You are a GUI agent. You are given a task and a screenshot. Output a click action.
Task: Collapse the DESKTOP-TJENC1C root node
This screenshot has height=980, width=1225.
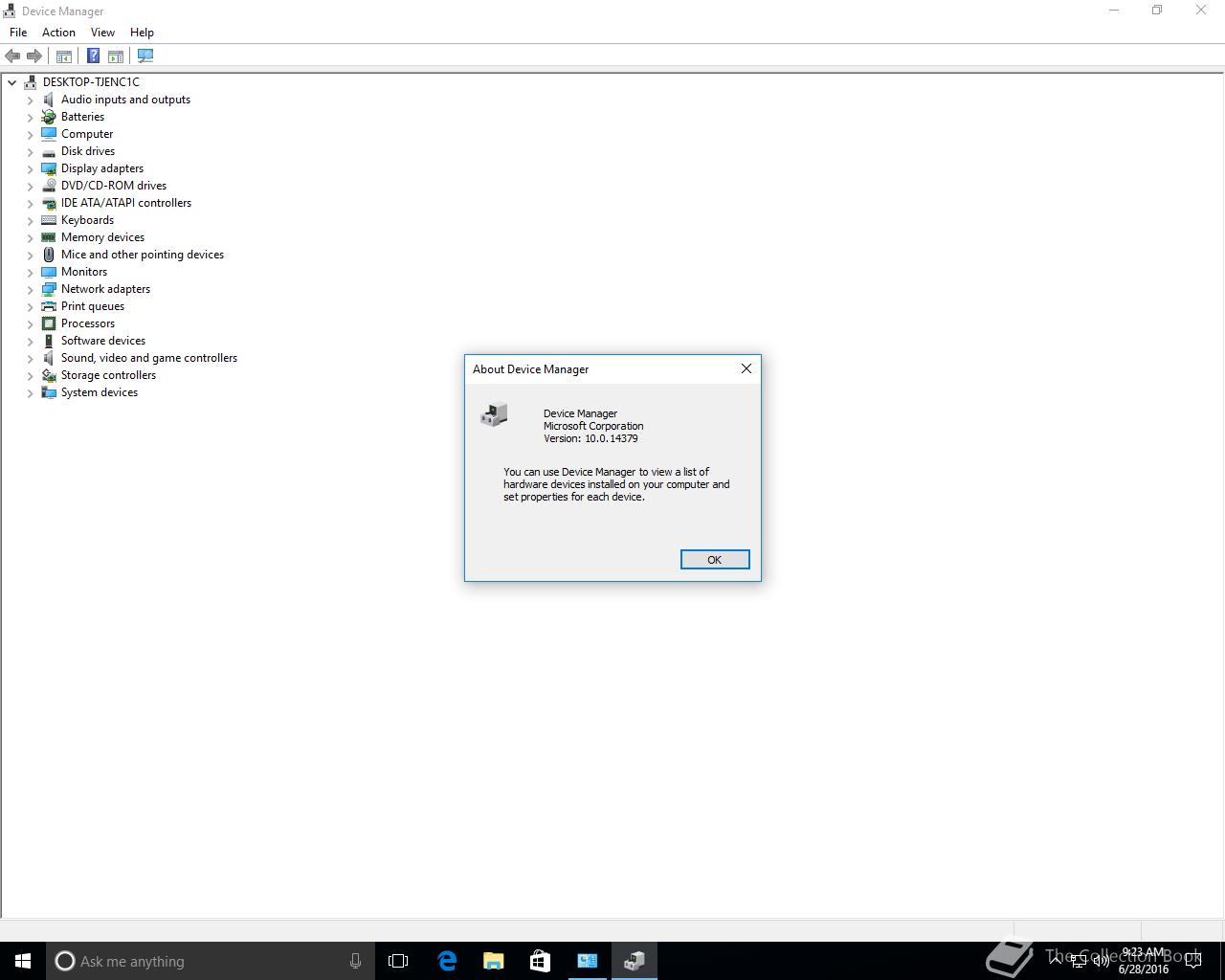point(12,82)
